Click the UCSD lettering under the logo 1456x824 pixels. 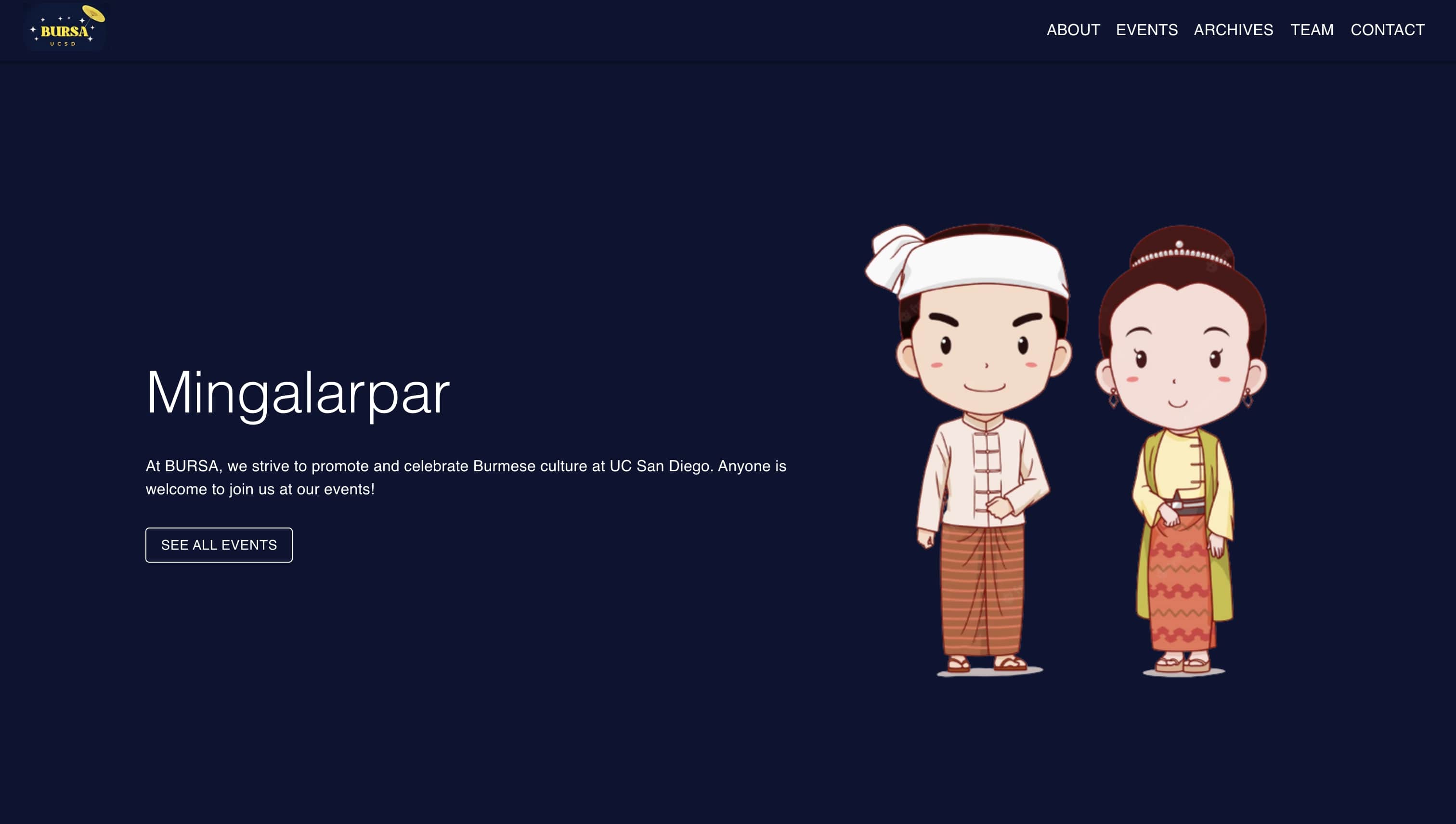64,44
